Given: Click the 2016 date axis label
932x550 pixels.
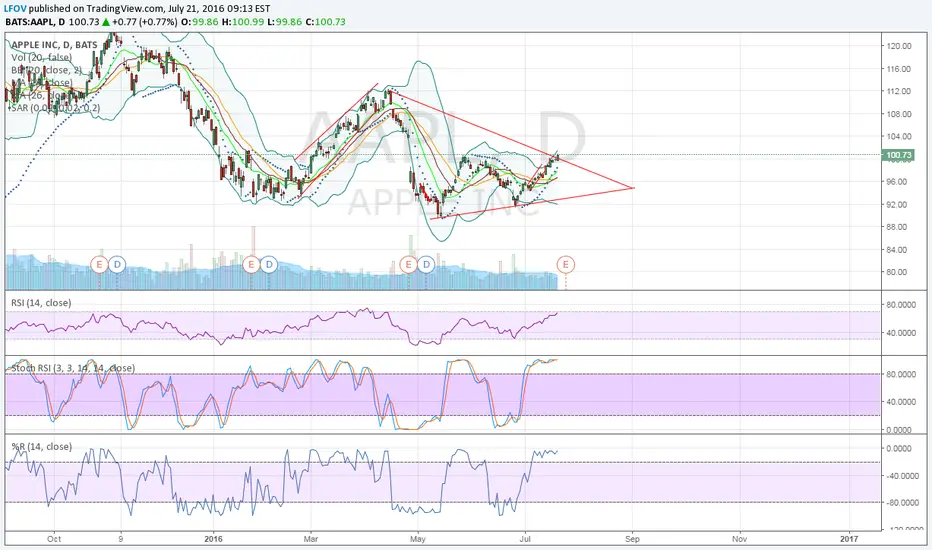Looking at the screenshot, I should (x=213, y=539).
